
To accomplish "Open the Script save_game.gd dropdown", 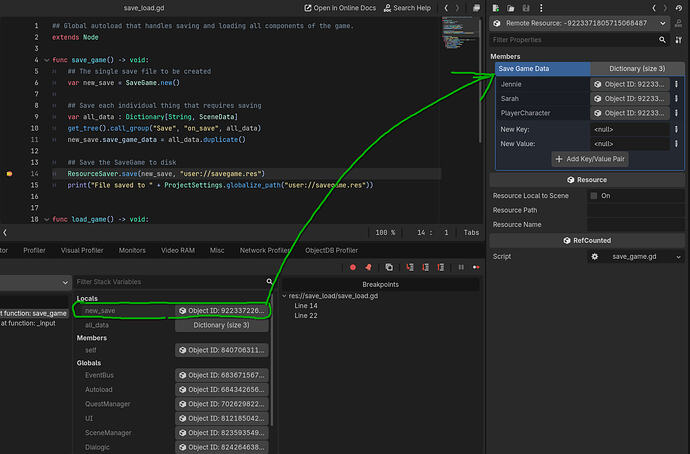I will pyautogui.click(x=679, y=256).
